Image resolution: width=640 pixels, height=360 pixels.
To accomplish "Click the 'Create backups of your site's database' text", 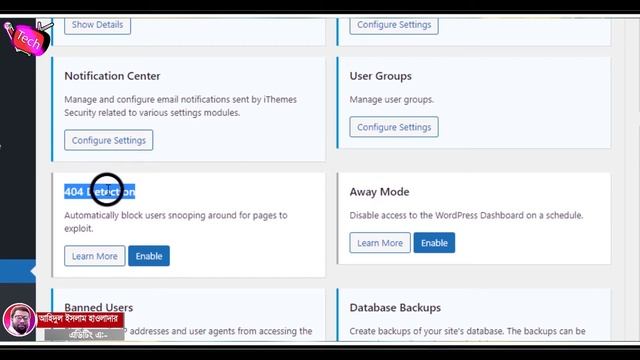I will click(x=467, y=331).
